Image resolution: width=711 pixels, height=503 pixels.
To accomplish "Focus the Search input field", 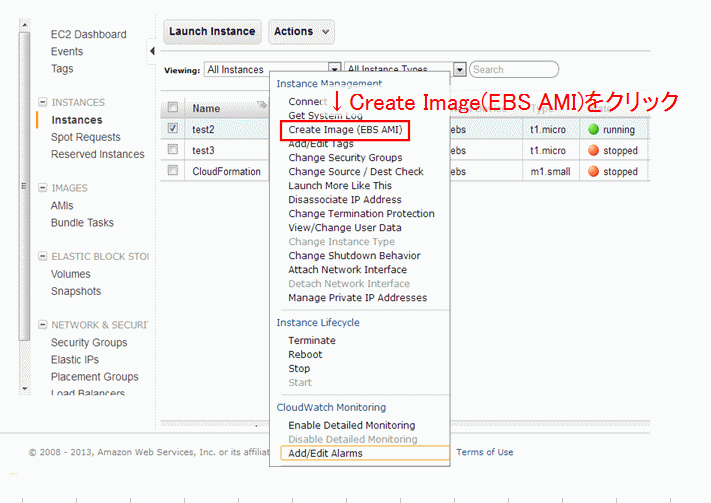I will click(x=514, y=69).
